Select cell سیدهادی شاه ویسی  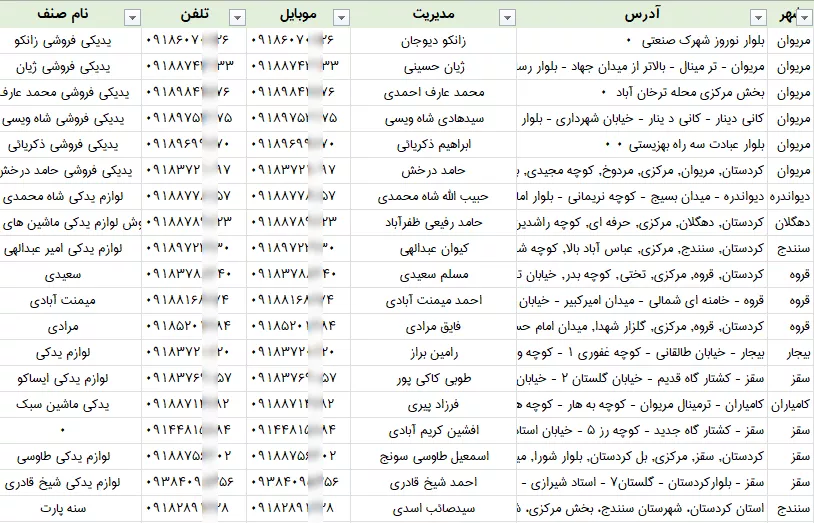pos(433,118)
